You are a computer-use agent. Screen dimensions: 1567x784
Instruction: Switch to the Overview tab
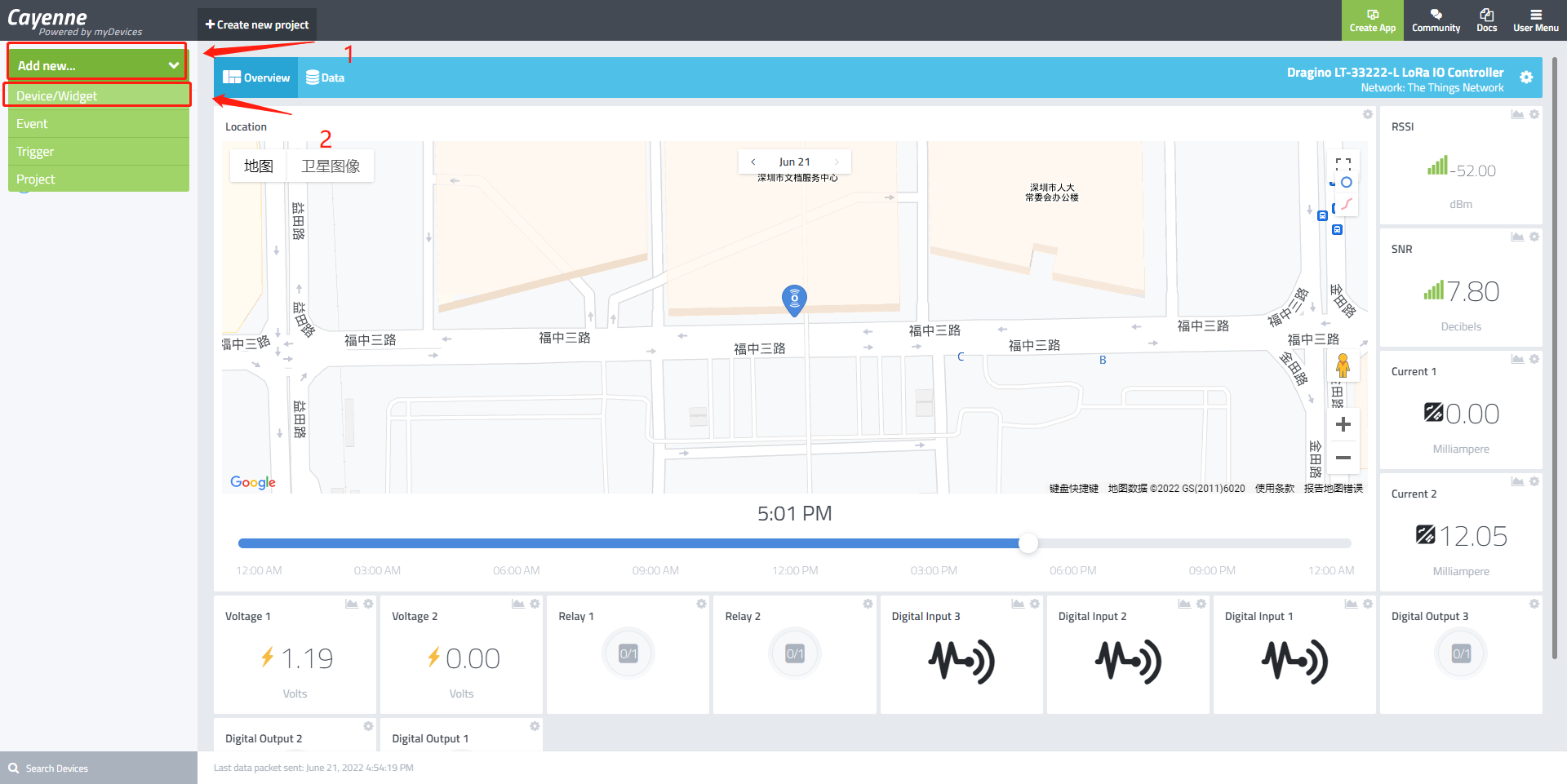(x=256, y=78)
